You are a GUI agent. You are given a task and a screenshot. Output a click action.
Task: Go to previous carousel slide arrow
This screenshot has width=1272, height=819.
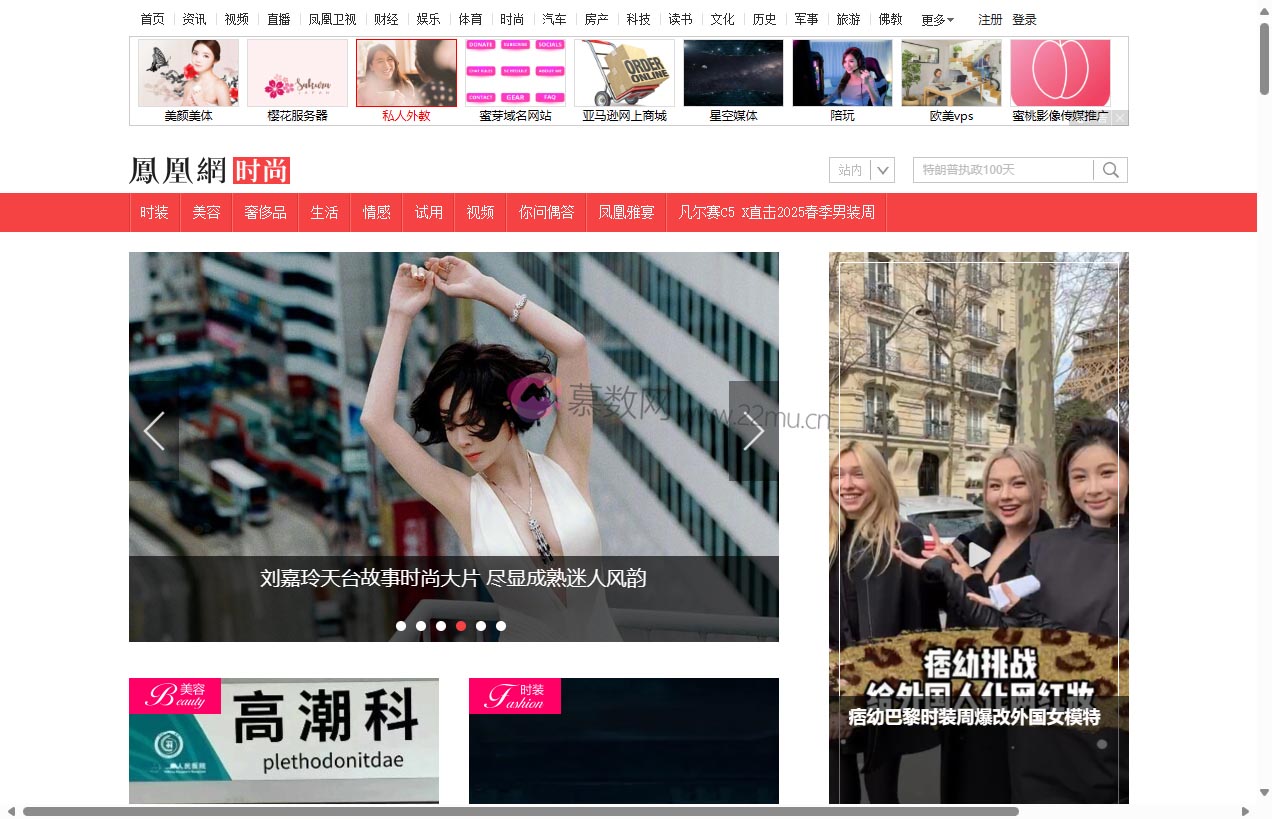coord(154,431)
